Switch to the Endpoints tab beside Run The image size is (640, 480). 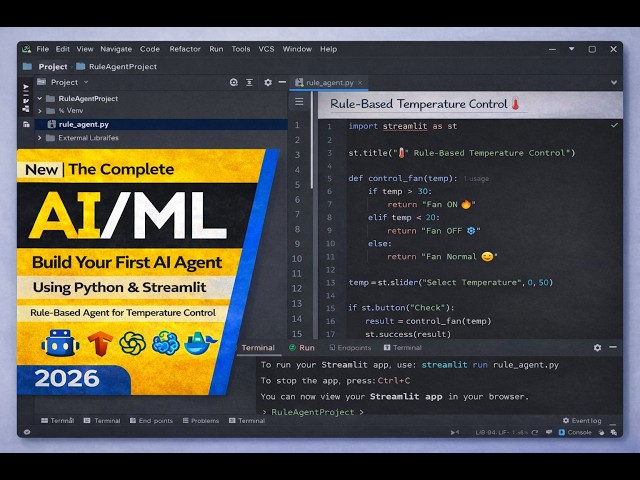(x=350, y=348)
